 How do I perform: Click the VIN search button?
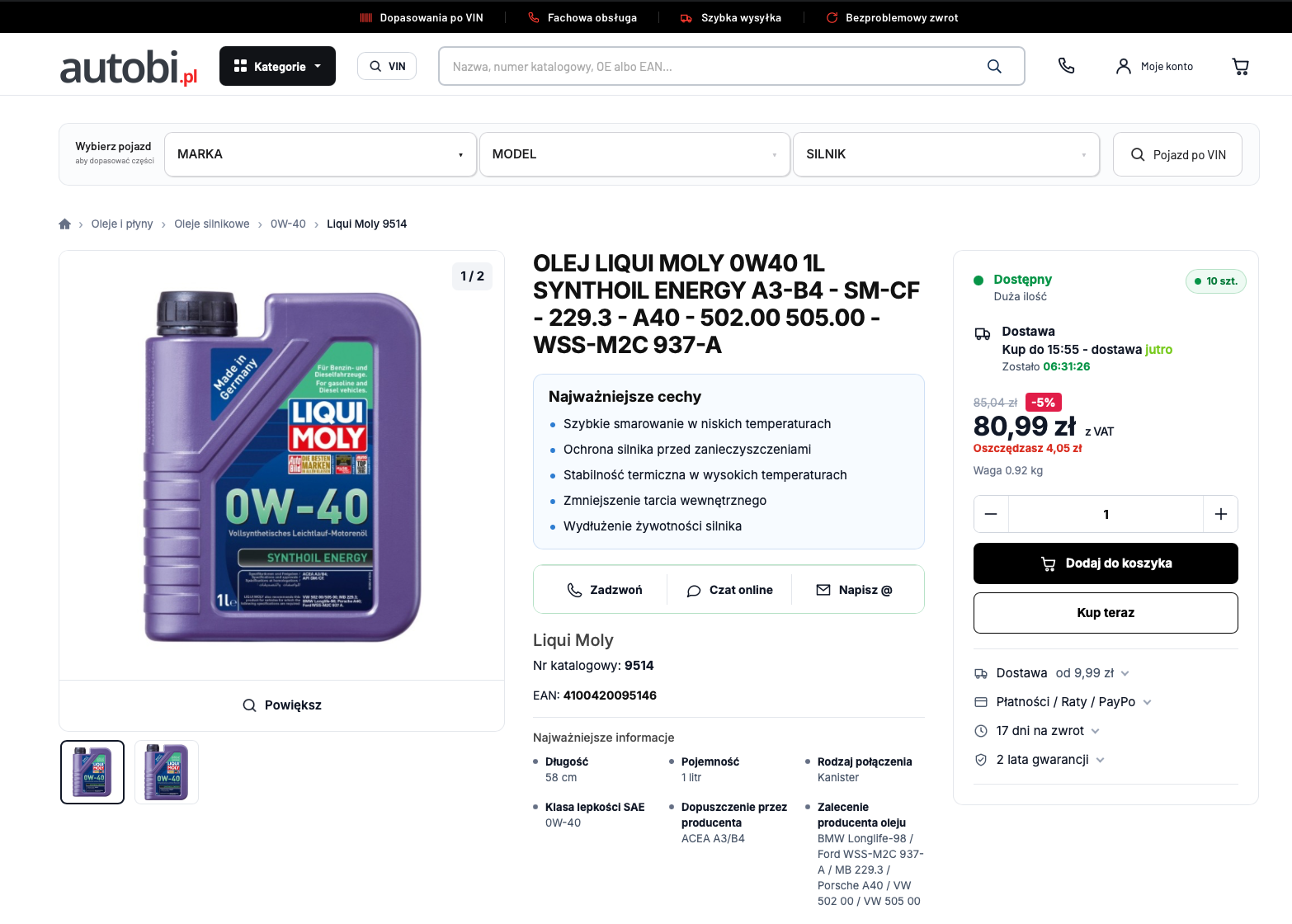[387, 66]
